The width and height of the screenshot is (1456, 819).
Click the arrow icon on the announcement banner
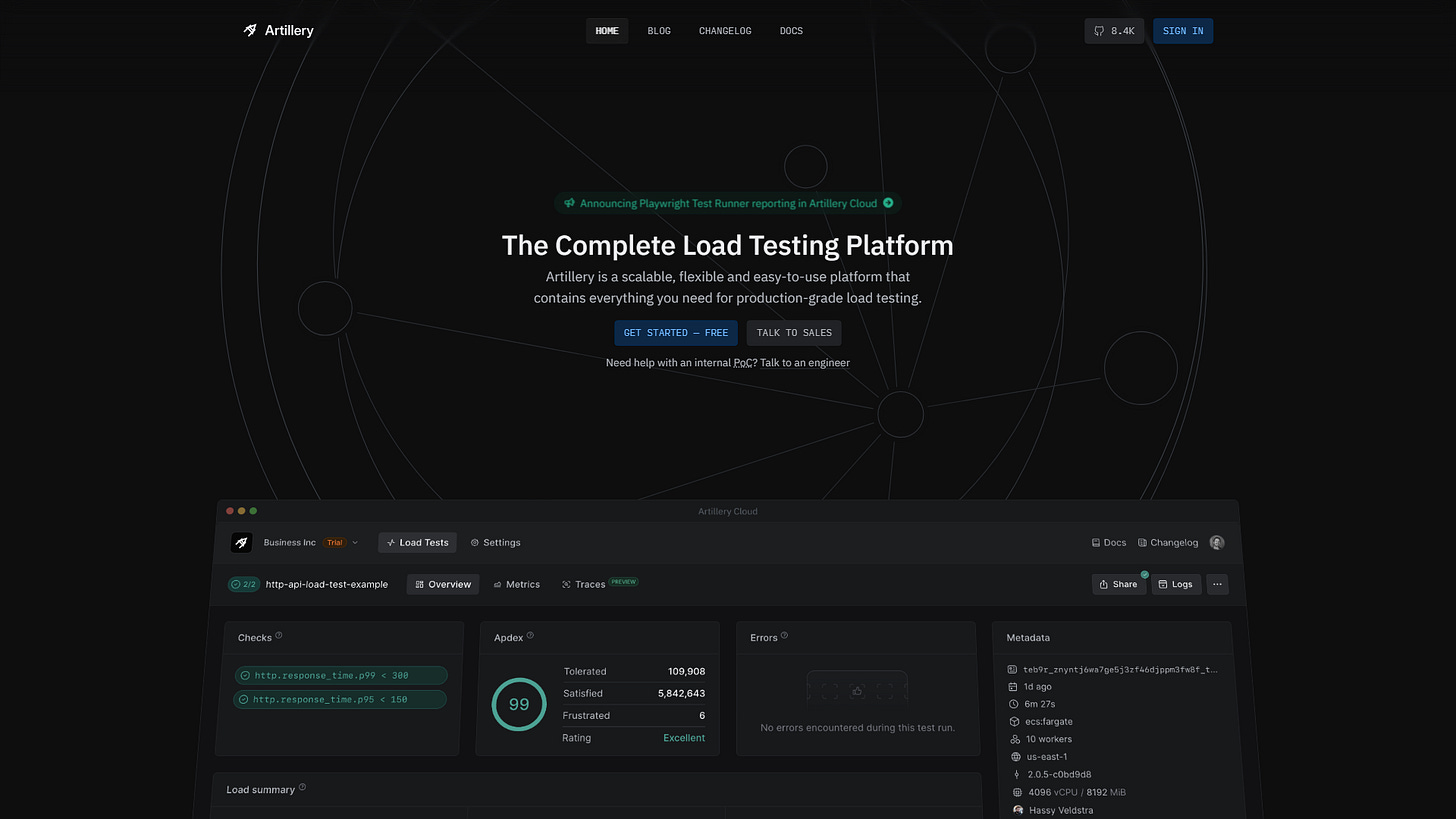pyautogui.click(x=888, y=203)
